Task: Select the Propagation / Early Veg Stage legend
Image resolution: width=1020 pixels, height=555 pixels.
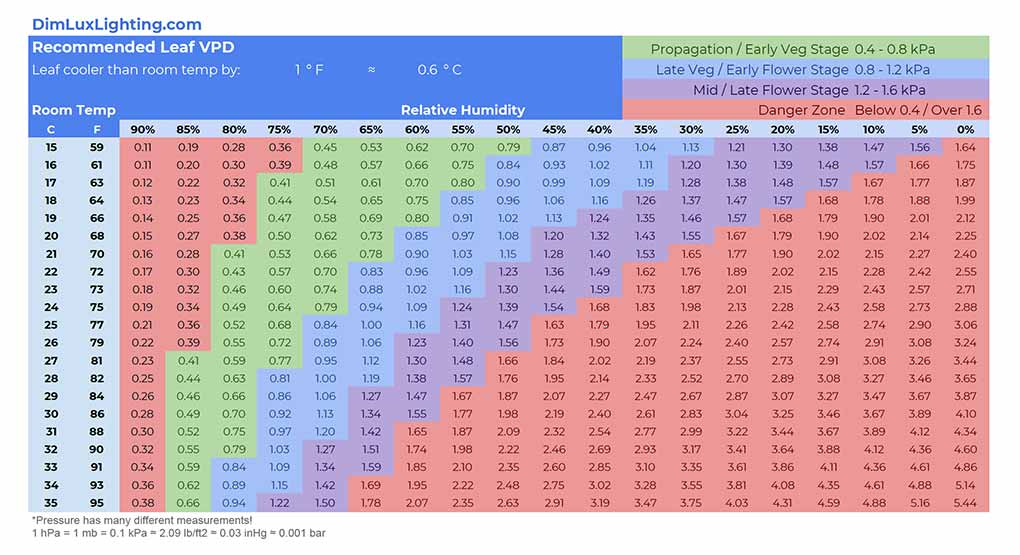Action: click(804, 49)
